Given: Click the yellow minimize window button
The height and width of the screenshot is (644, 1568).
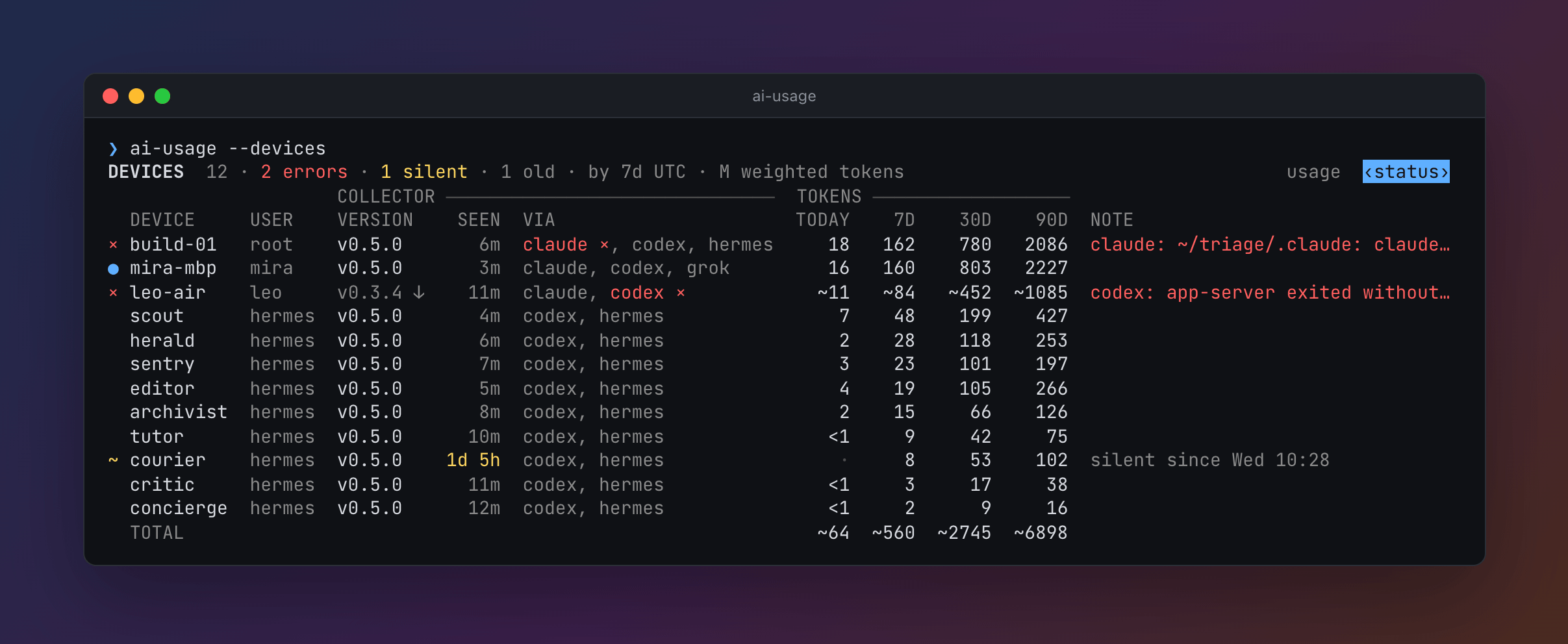Looking at the screenshot, I should click(x=136, y=96).
